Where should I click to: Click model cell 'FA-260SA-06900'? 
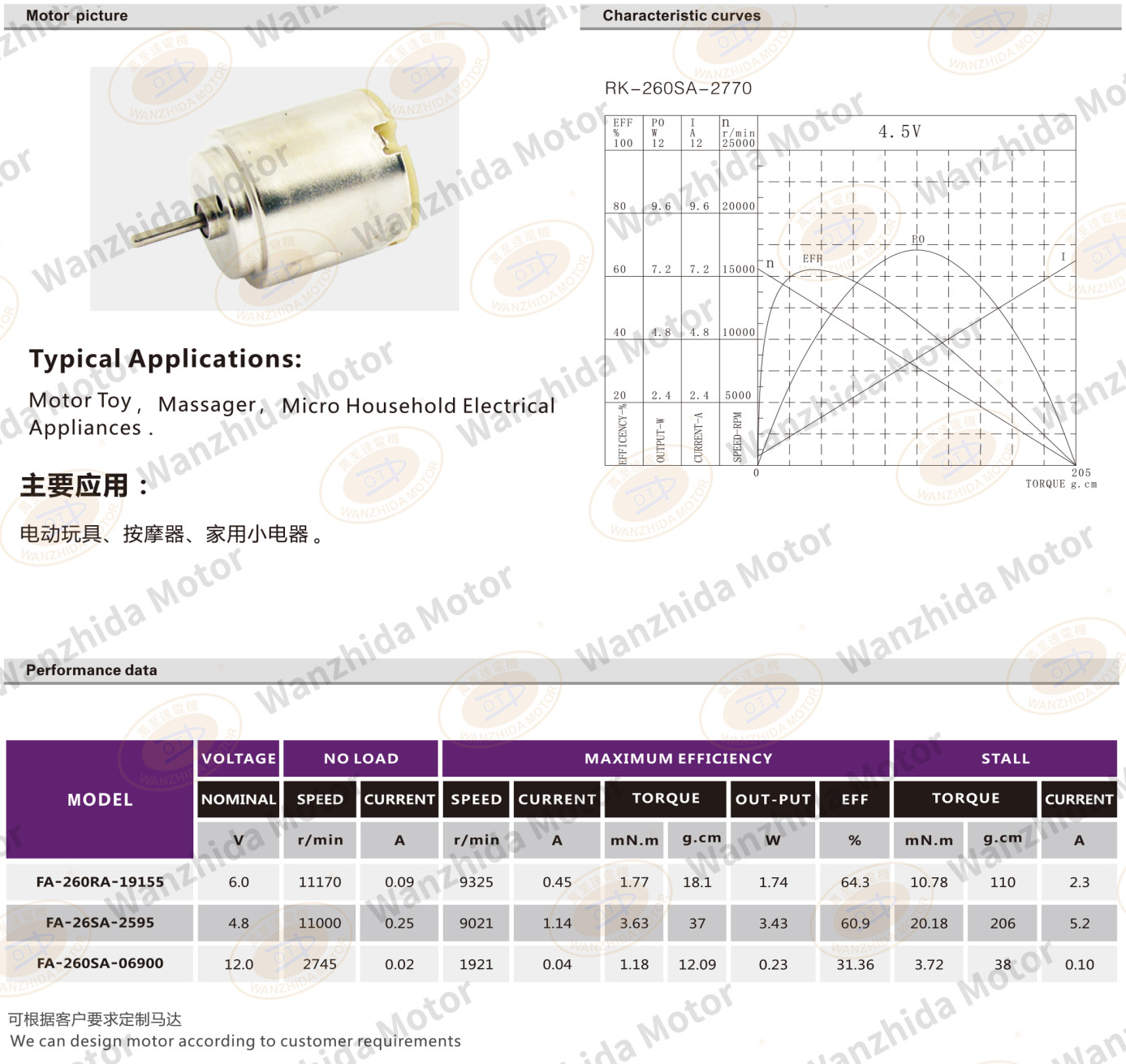pyautogui.click(x=100, y=963)
